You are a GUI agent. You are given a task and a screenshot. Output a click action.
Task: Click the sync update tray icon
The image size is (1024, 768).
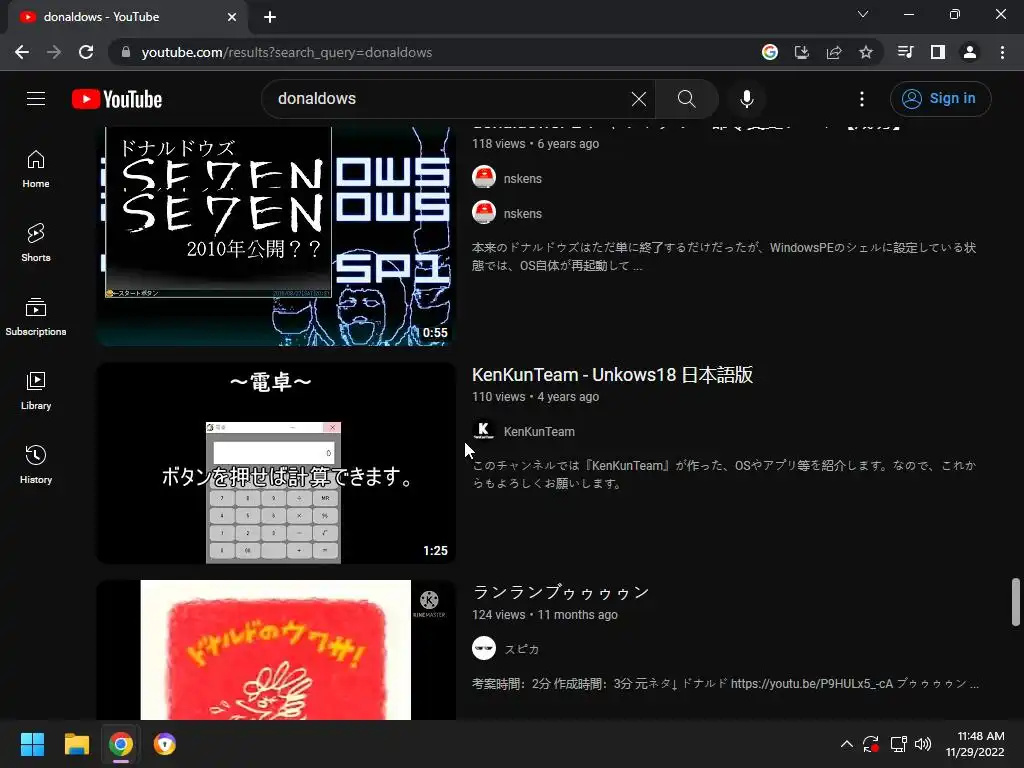tap(871, 744)
